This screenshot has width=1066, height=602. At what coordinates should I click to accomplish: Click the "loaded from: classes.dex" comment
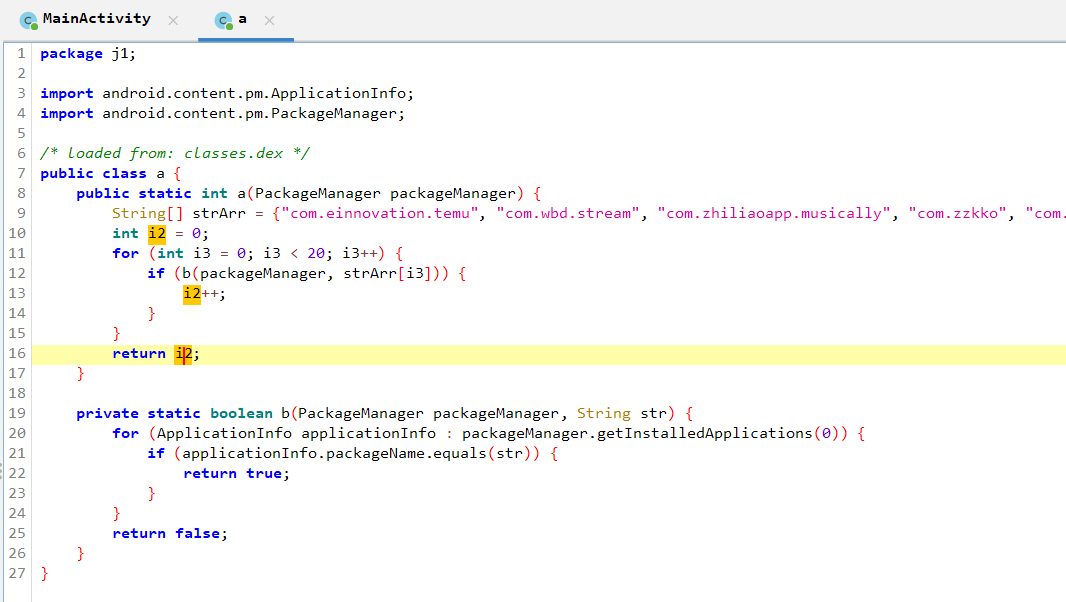pos(175,153)
